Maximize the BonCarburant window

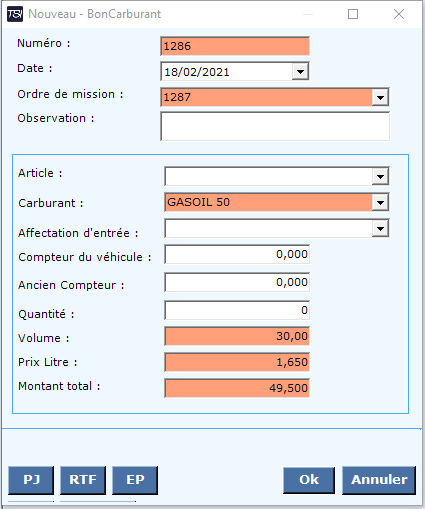pos(353,14)
